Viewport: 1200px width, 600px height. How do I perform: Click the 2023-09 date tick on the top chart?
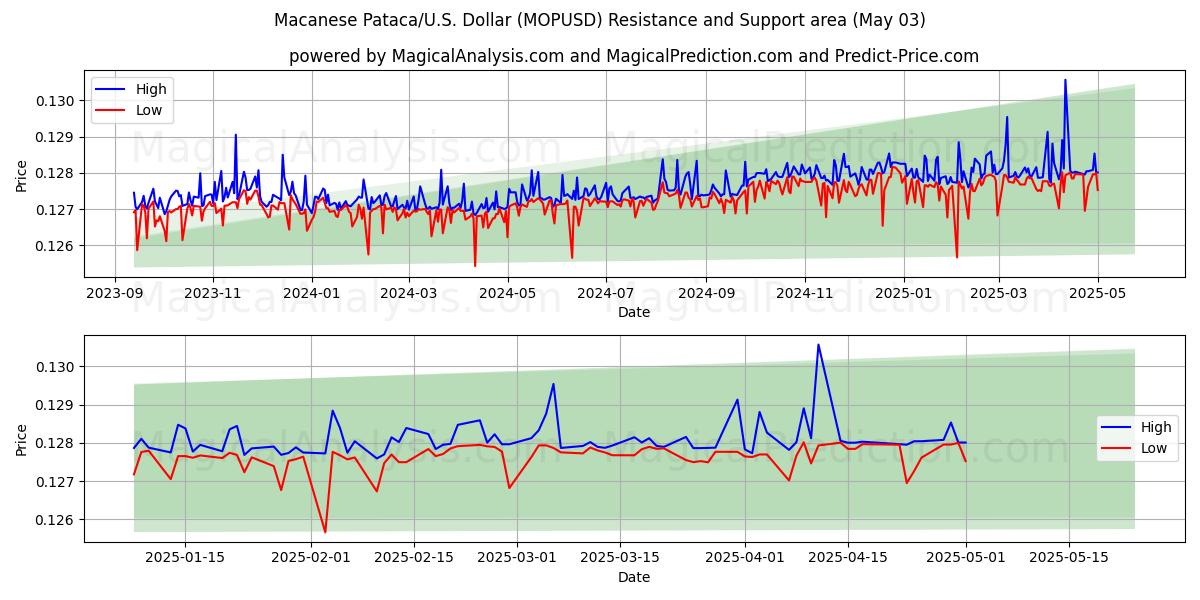pos(114,293)
